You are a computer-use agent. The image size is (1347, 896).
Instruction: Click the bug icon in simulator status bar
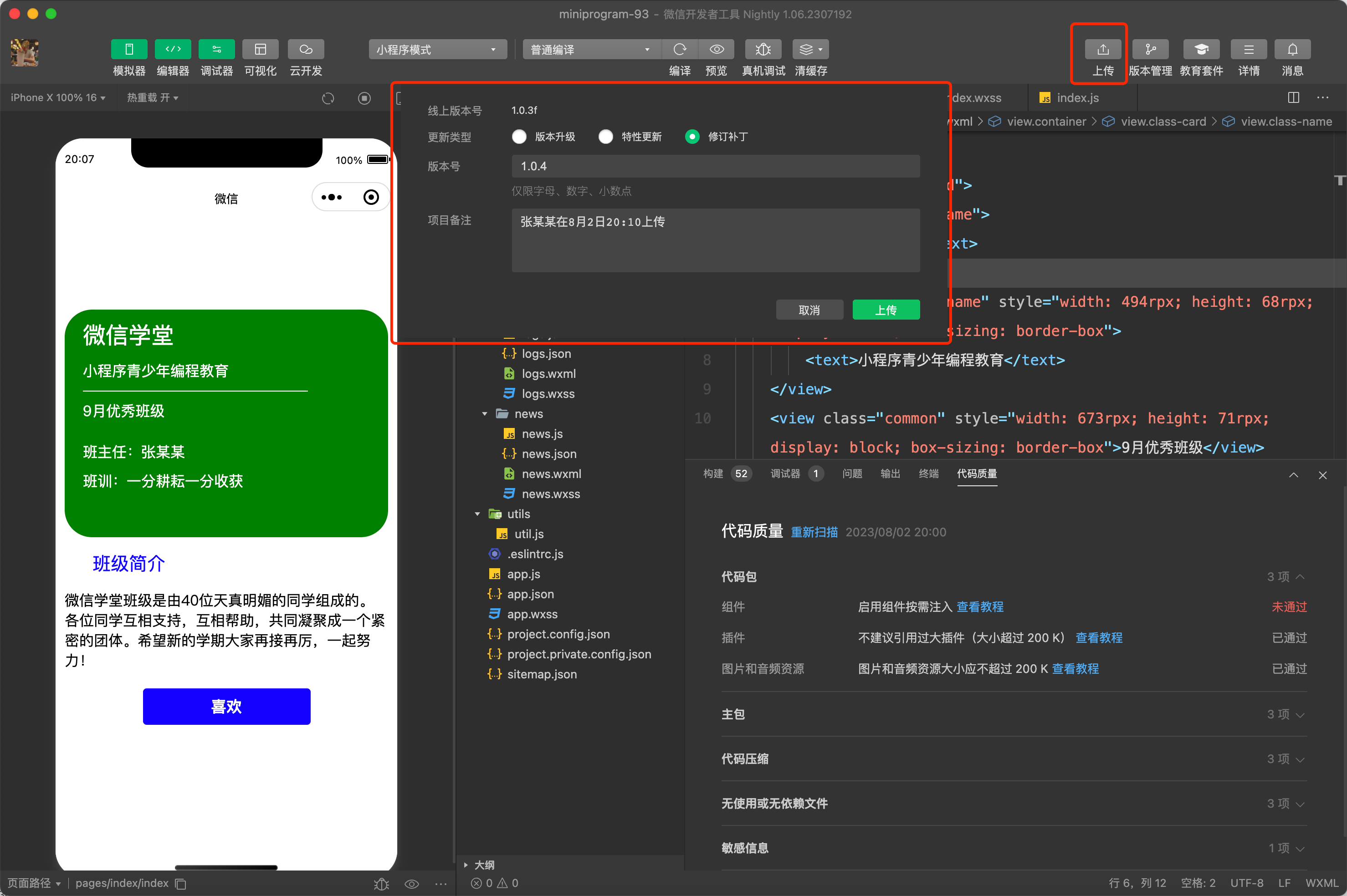[x=381, y=883]
